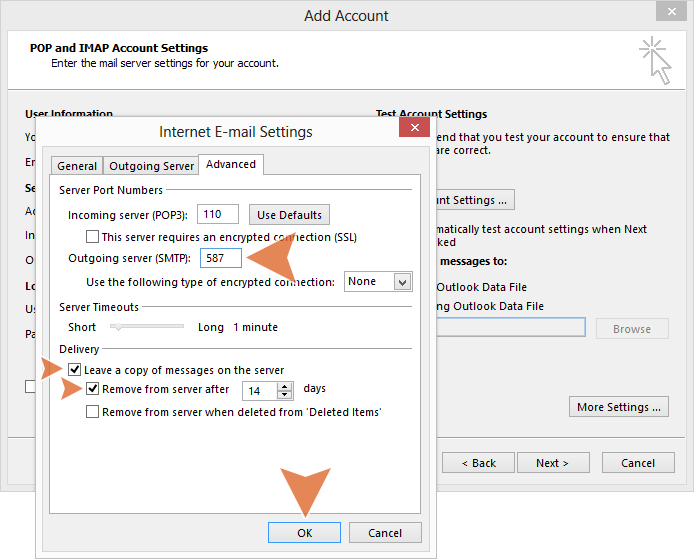Click Cancel in Internet E-mail Settings dialog

pos(385,532)
